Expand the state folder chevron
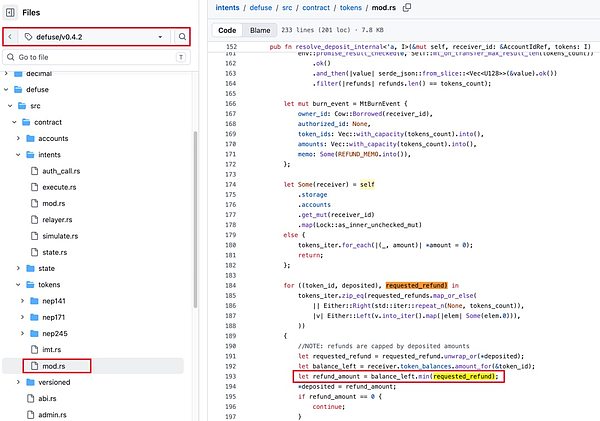600x421 pixels. pyautogui.click(x=18, y=268)
